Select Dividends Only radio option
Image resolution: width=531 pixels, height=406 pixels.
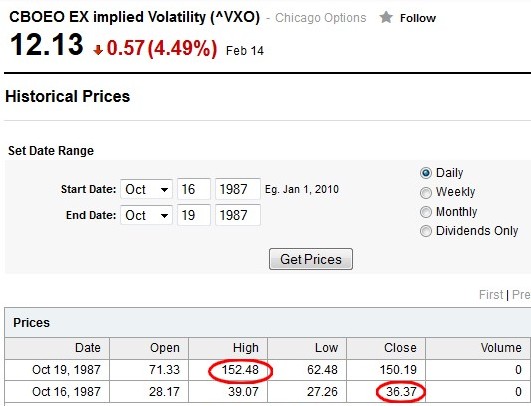tap(426, 231)
